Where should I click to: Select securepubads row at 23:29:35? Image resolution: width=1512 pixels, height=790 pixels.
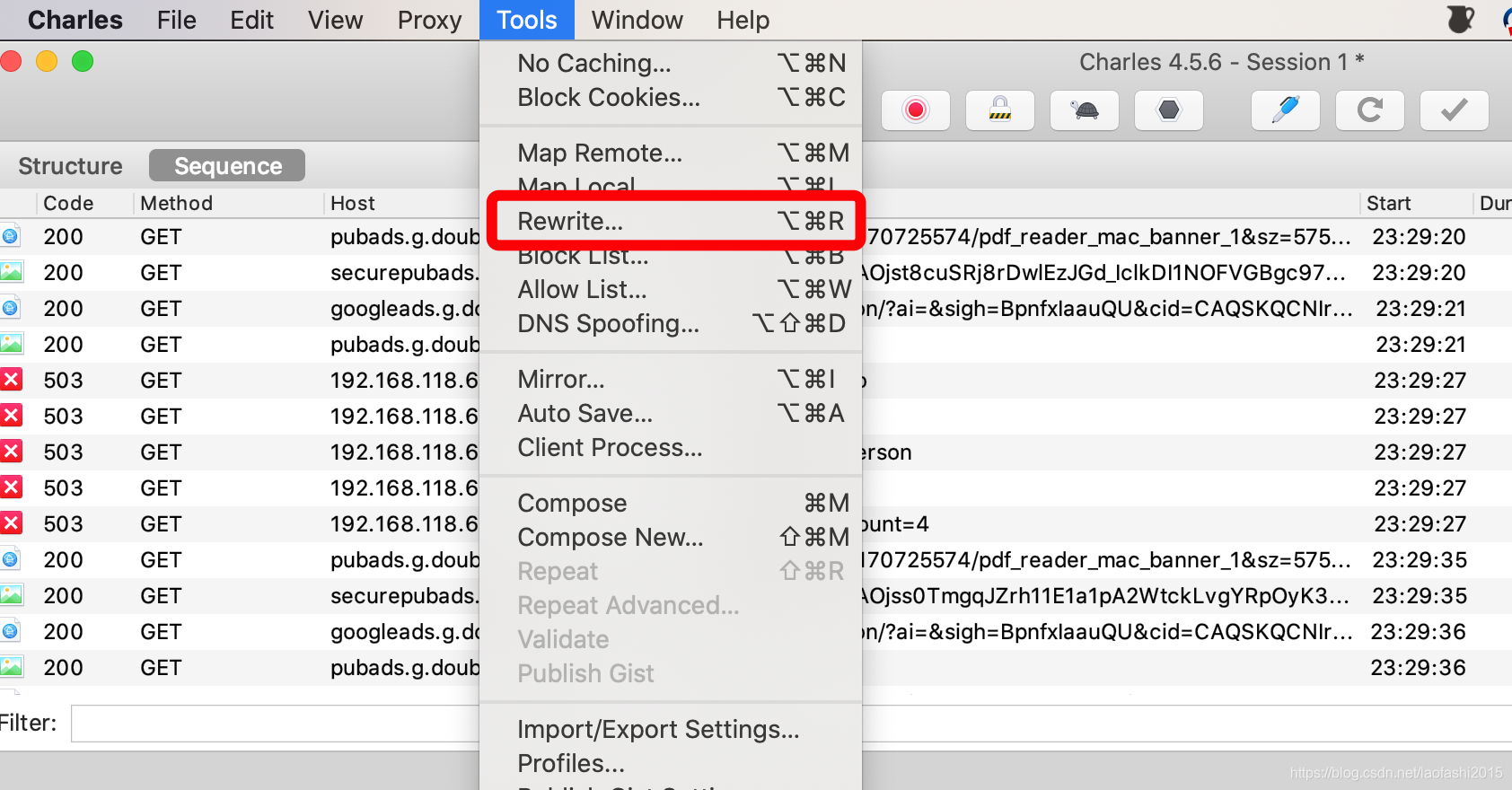pyautogui.click(x=756, y=596)
